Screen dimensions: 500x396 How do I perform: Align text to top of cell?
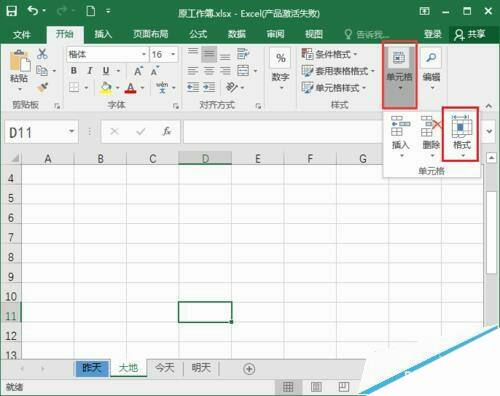point(193,52)
